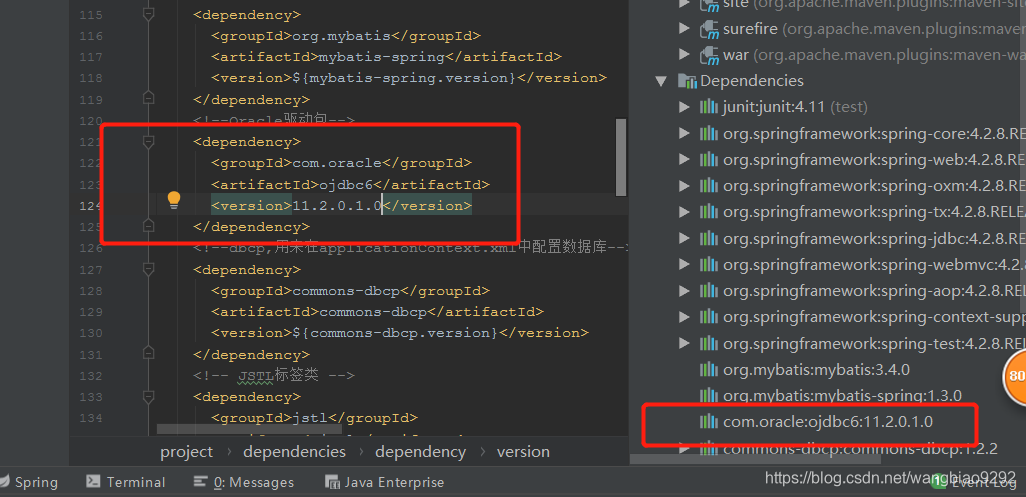Click the version value 11.2.0.1.0

click(x=337, y=206)
